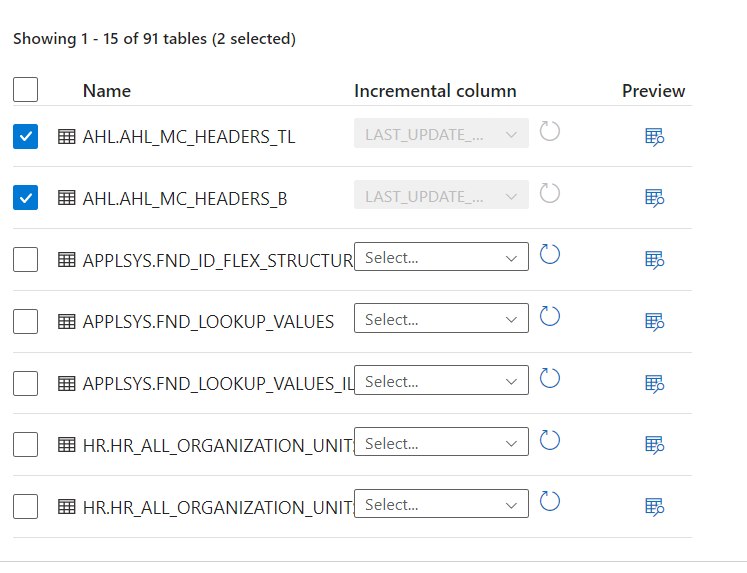Viewport: 747px width, 573px height.
Task: Refresh incremental column for APPLSYS.FND_LOOKUP_VALUES_IL row
Action: tap(549, 379)
